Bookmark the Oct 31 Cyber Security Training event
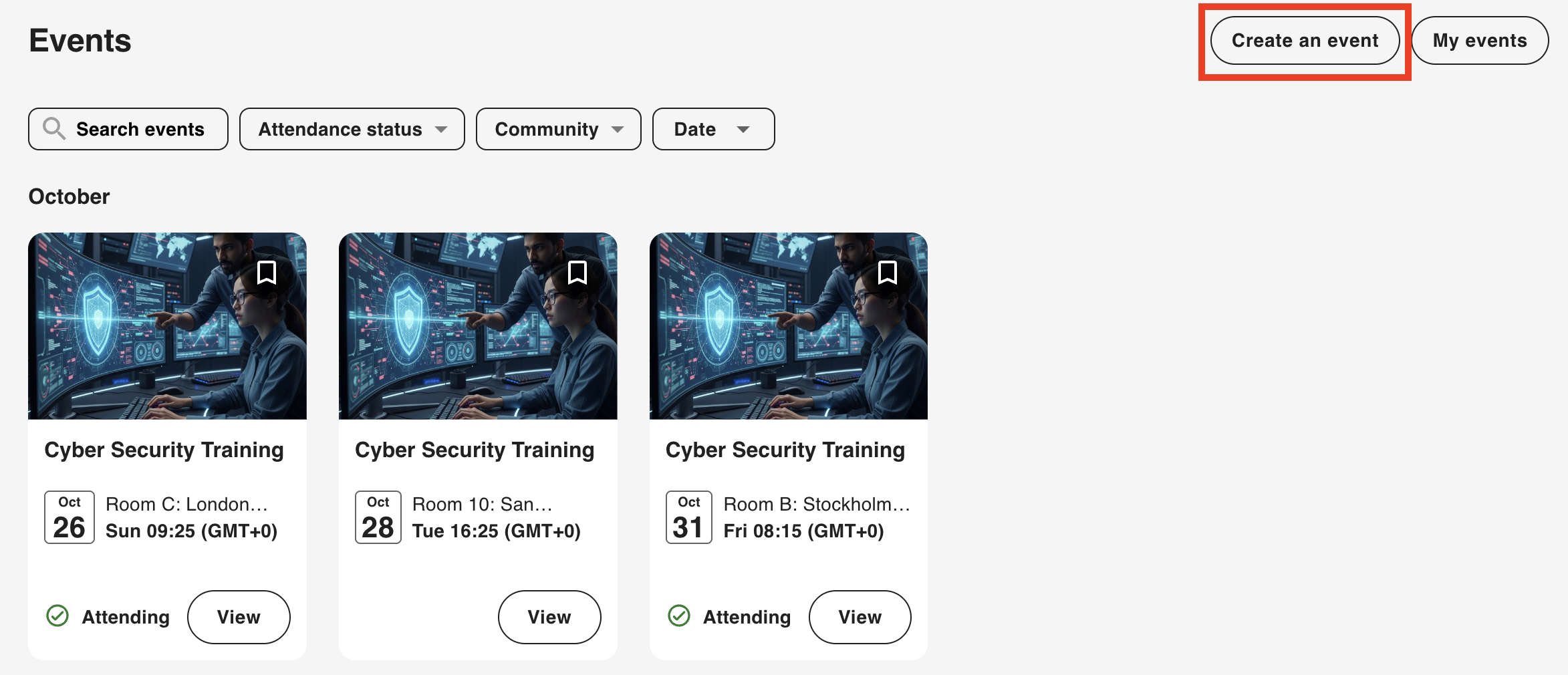Image resolution: width=1568 pixels, height=675 pixels. [x=887, y=273]
